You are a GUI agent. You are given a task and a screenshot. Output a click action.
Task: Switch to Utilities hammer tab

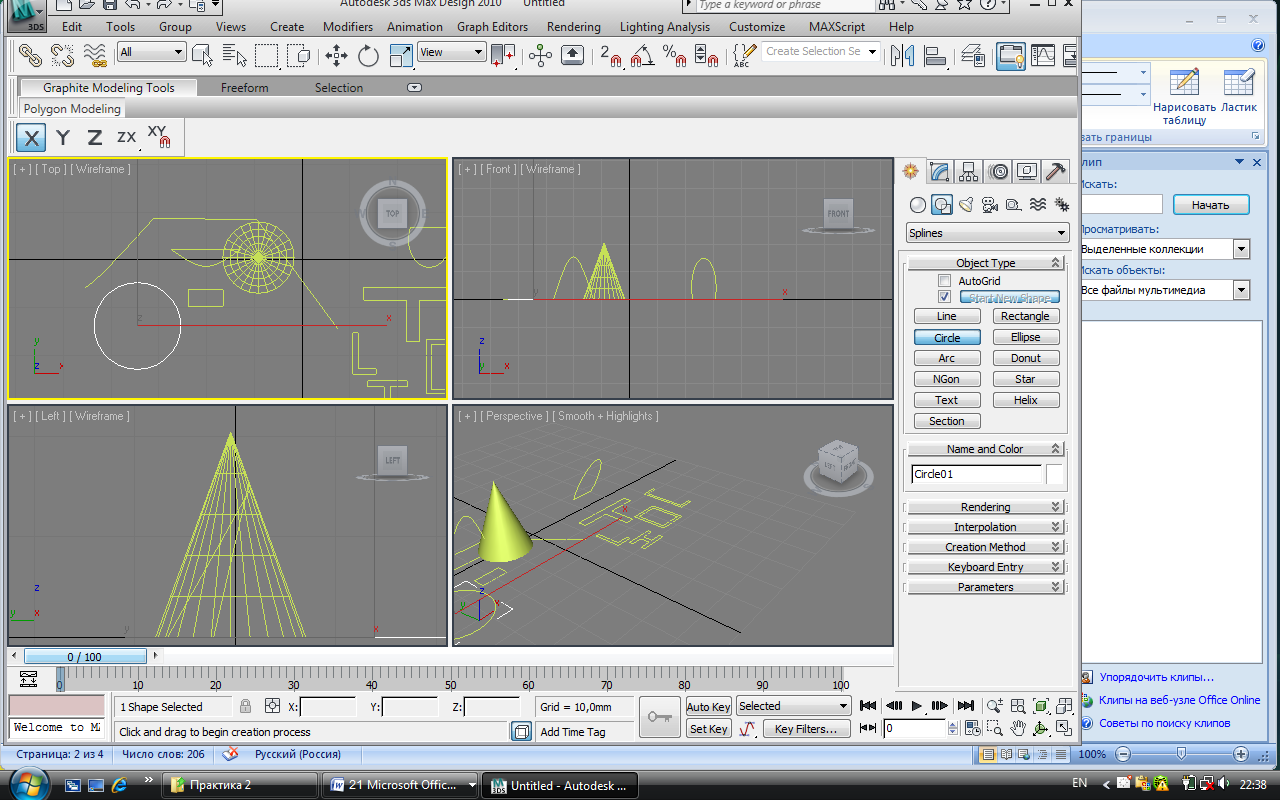(x=1055, y=172)
